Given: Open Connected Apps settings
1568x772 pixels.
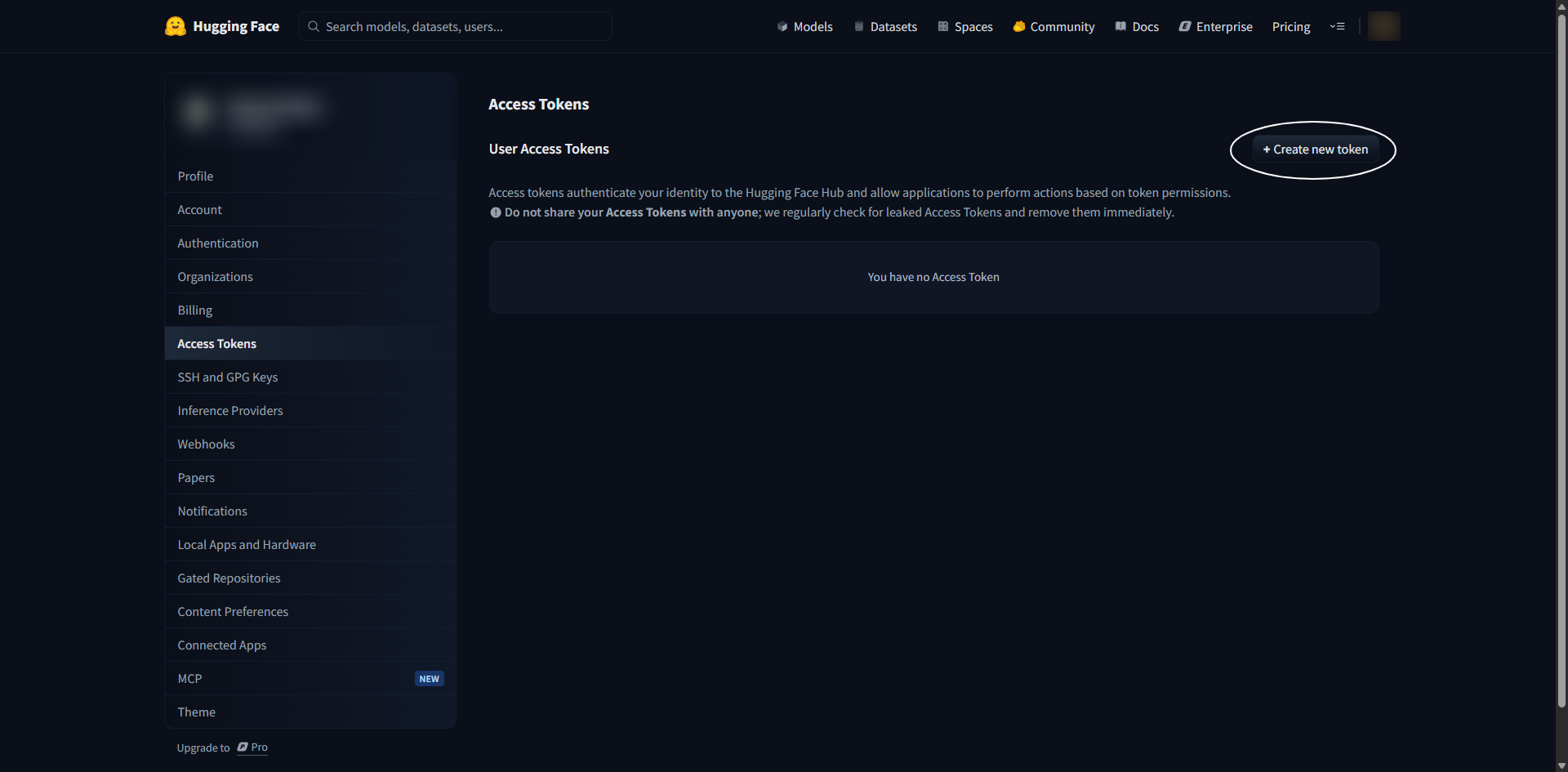Looking at the screenshot, I should tap(310, 645).
